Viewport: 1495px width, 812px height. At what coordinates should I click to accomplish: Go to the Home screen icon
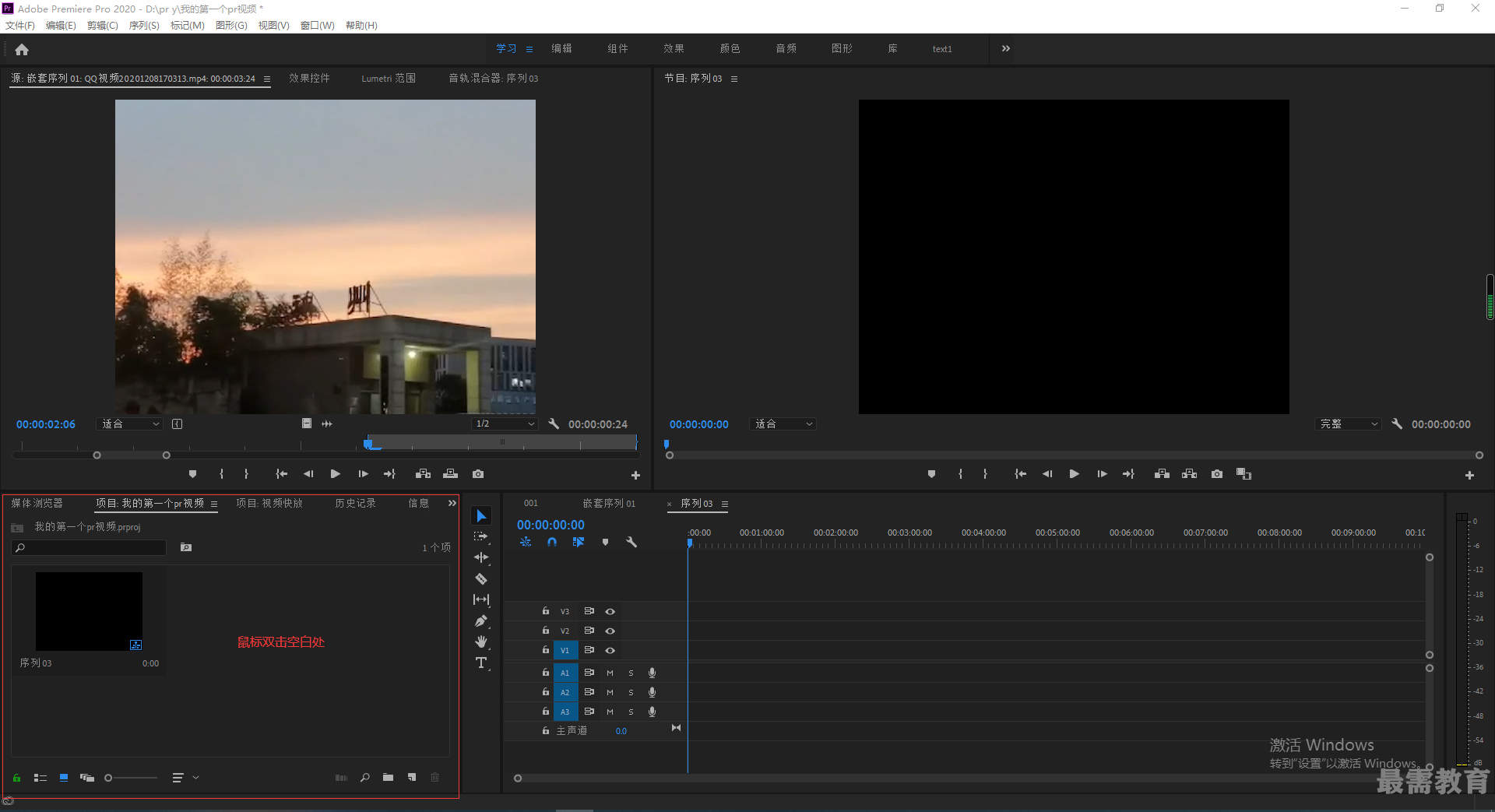click(x=22, y=49)
